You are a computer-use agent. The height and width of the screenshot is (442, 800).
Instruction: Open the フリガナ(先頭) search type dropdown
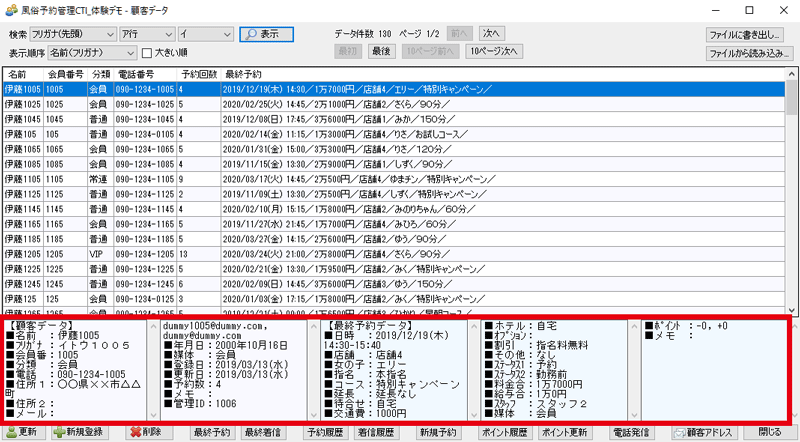73,34
